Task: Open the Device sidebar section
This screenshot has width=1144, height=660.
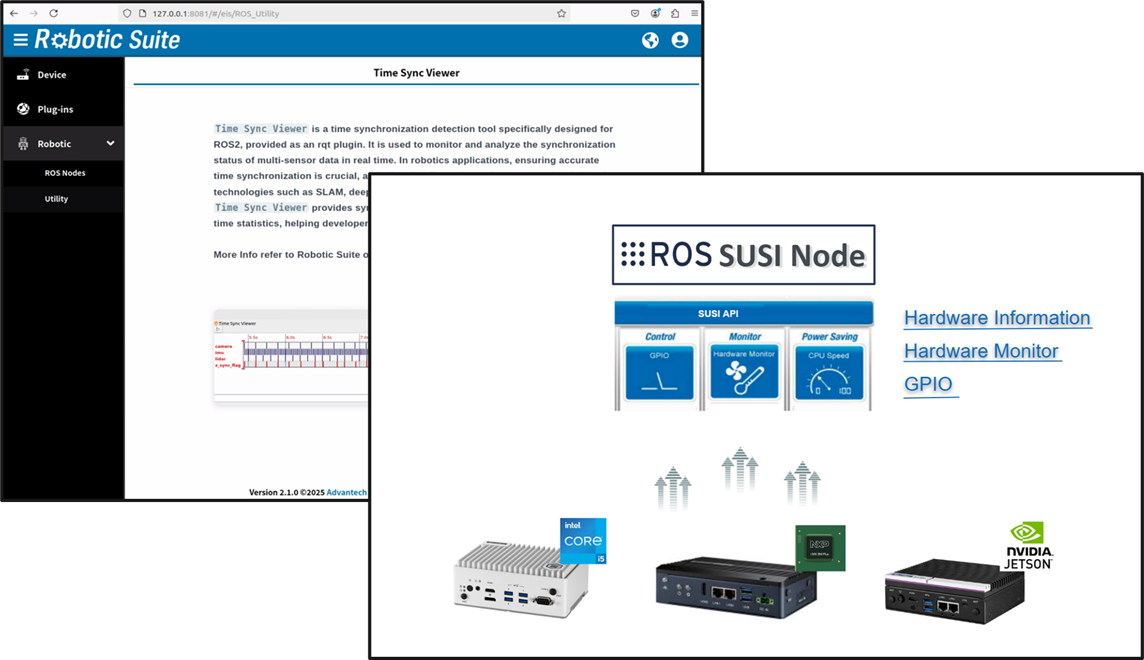Action: pos(52,75)
